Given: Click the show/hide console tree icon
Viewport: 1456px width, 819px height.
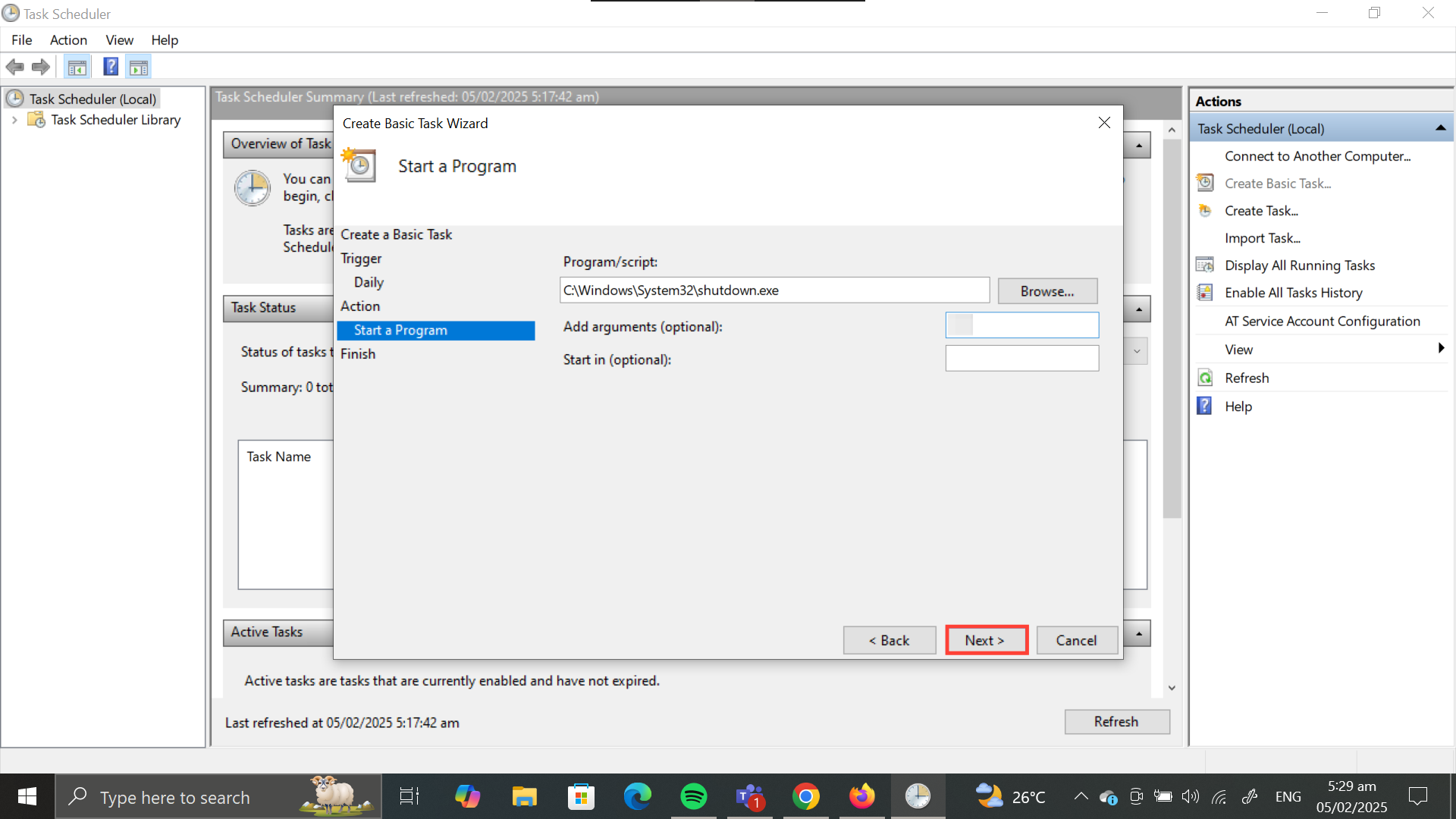Looking at the screenshot, I should click(77, 67).
